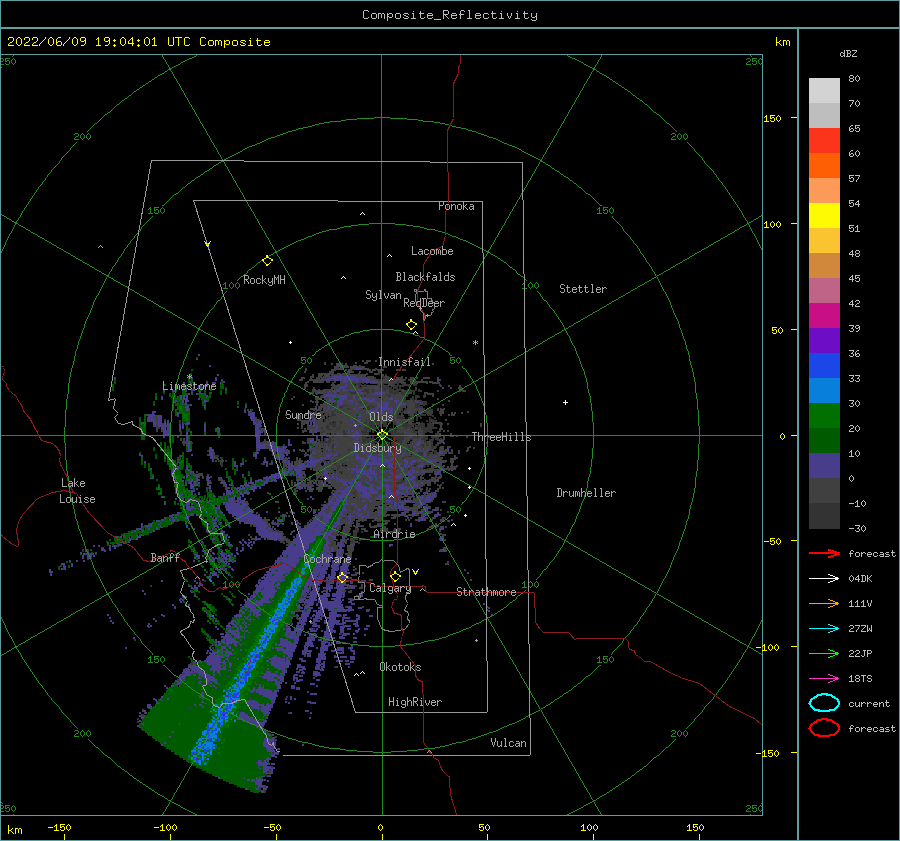
Task: Click the Stettler label
Action: coord(583,289)
